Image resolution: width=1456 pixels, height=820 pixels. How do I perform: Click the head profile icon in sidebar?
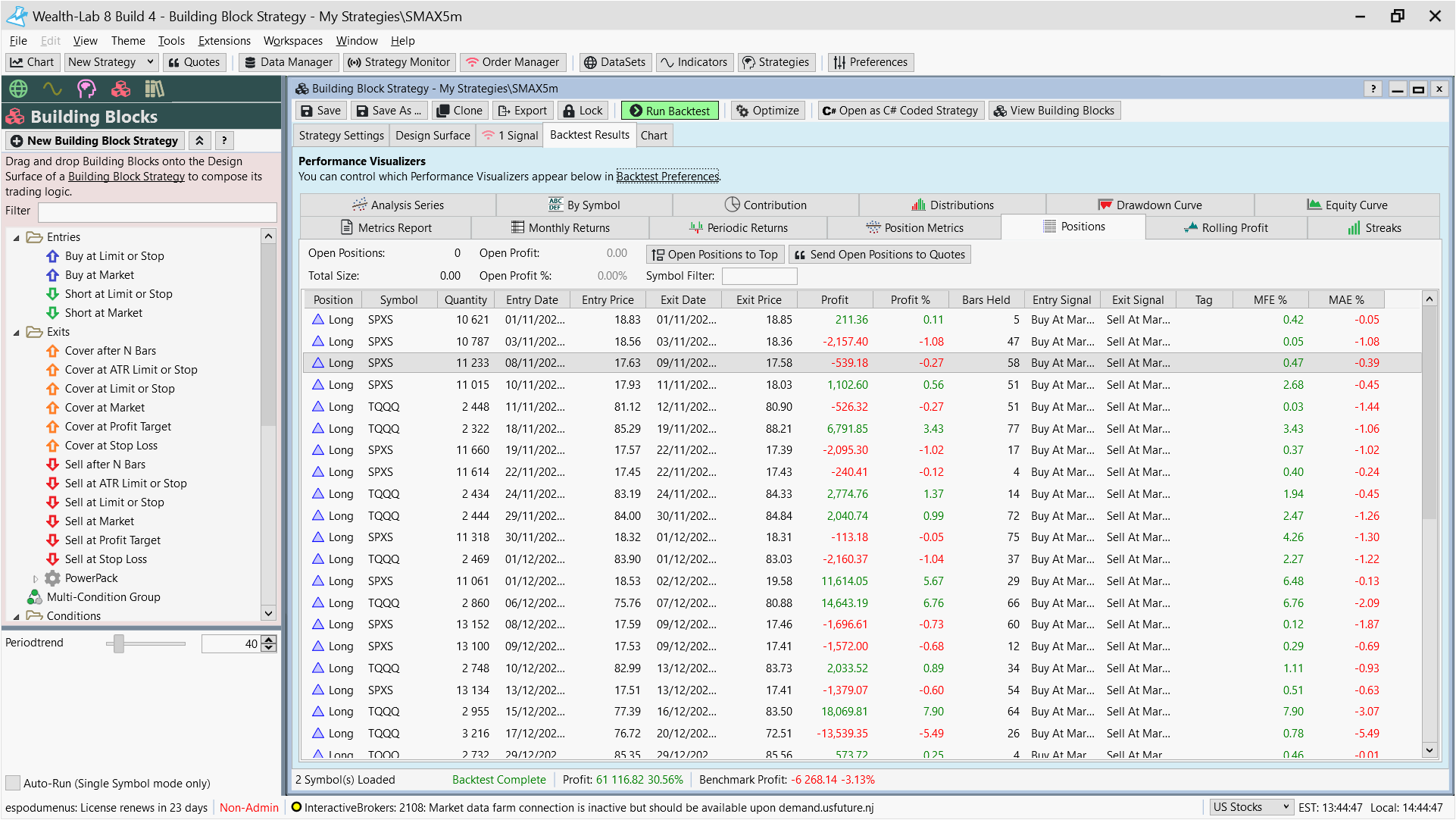tap(86, 89)
